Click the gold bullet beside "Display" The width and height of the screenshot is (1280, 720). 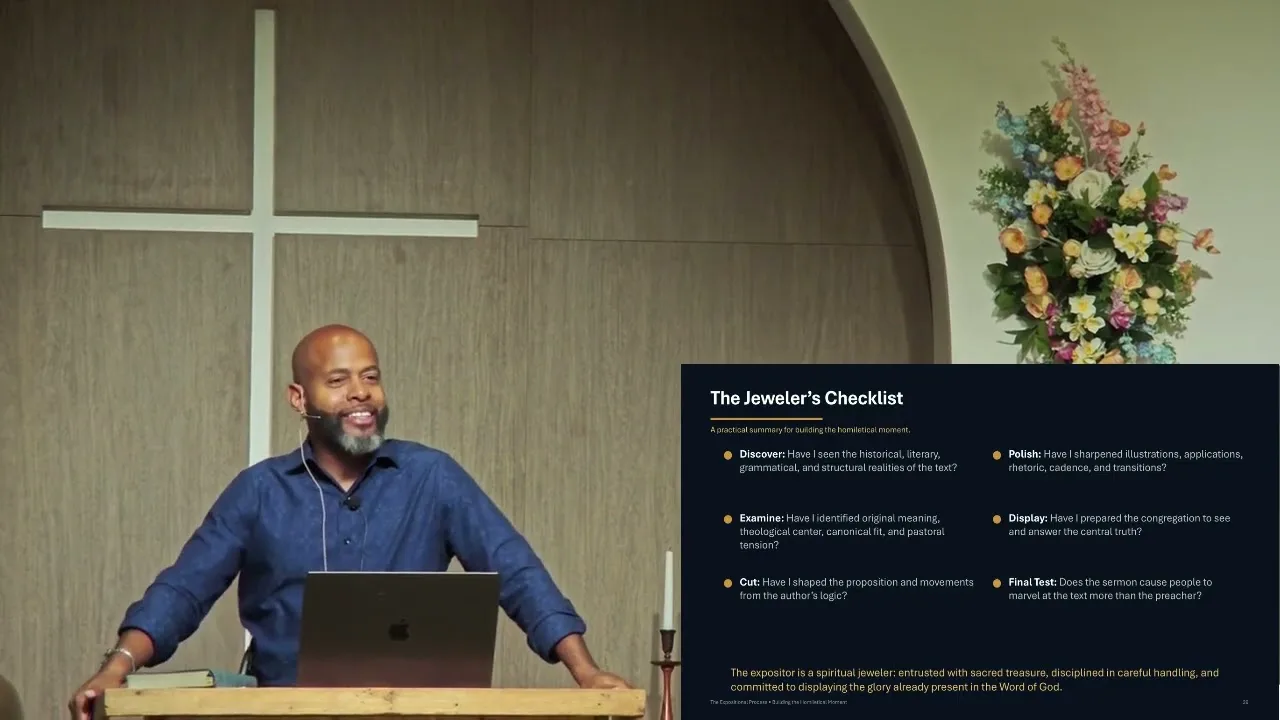point(997,519)
